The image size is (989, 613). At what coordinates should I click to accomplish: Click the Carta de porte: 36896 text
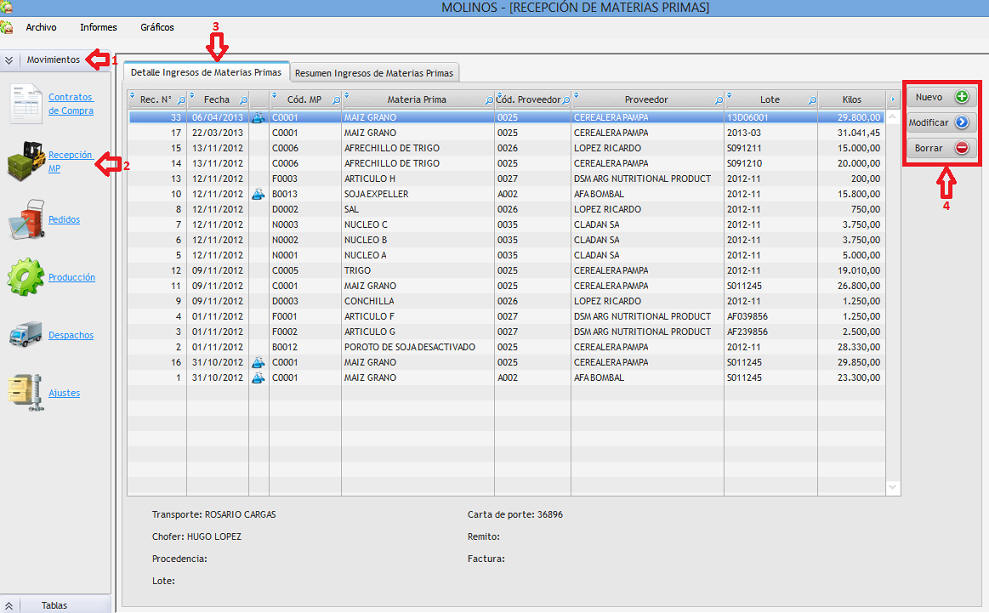[515, 515]
